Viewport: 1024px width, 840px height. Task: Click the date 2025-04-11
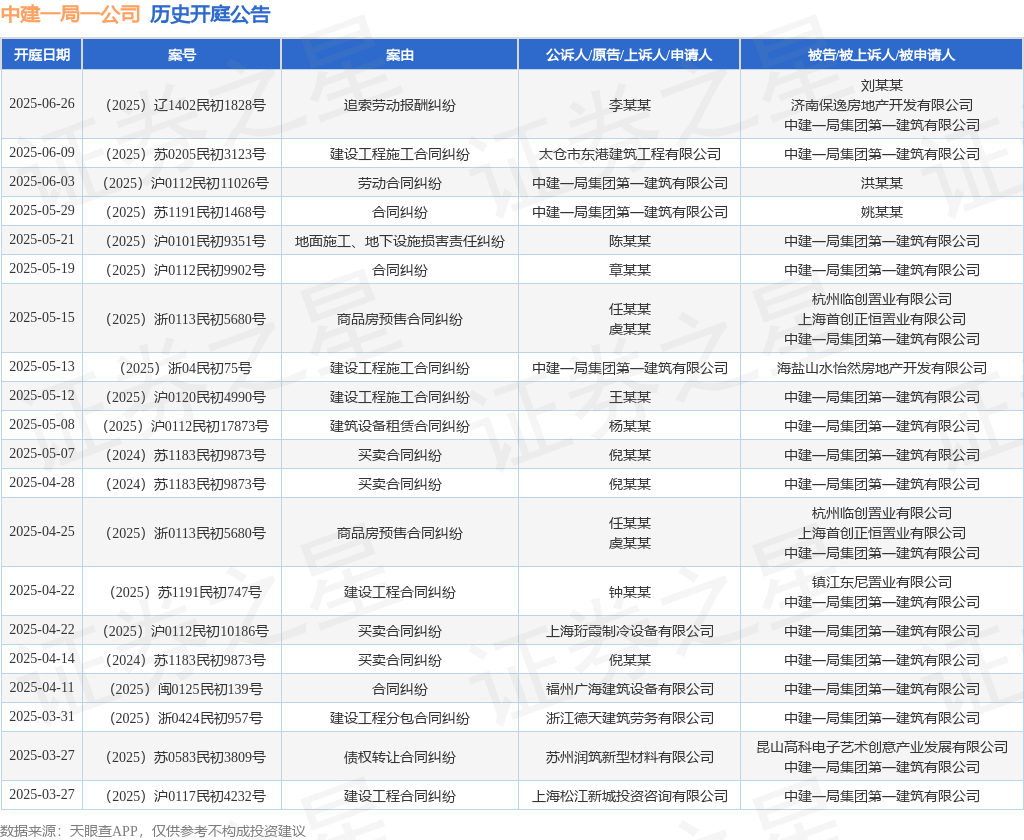pyautogui.click(x=42, y=688)
